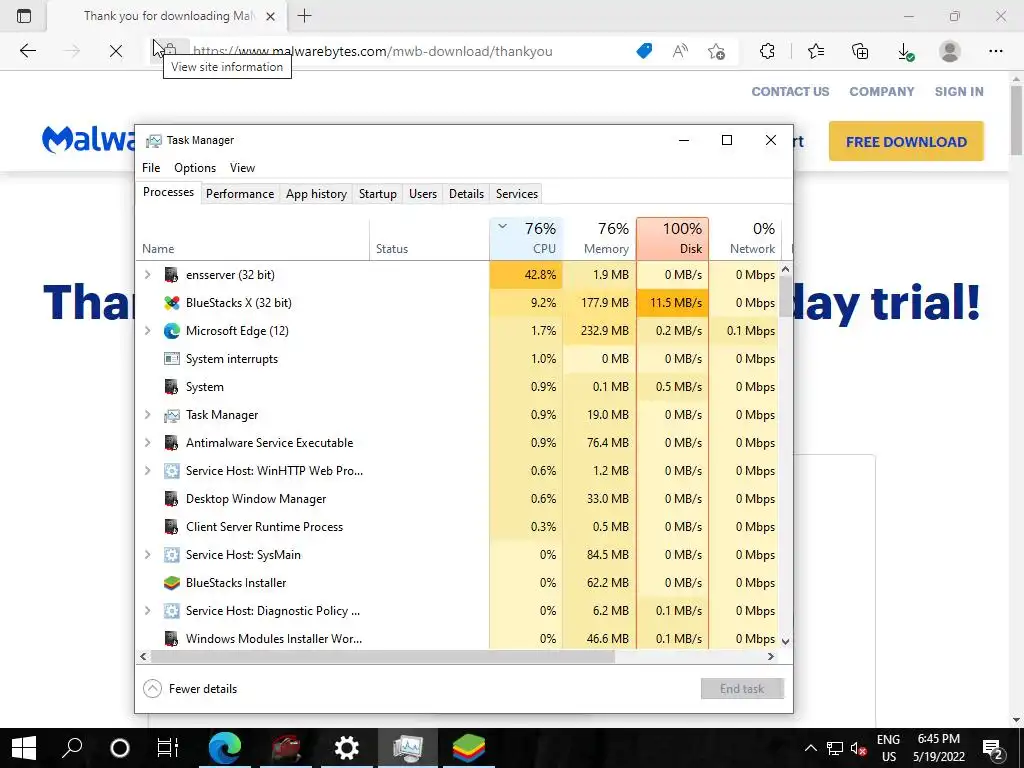Add this page to favorites
The width and height of the screenshot is (1024, 768).
pos(716,51)
